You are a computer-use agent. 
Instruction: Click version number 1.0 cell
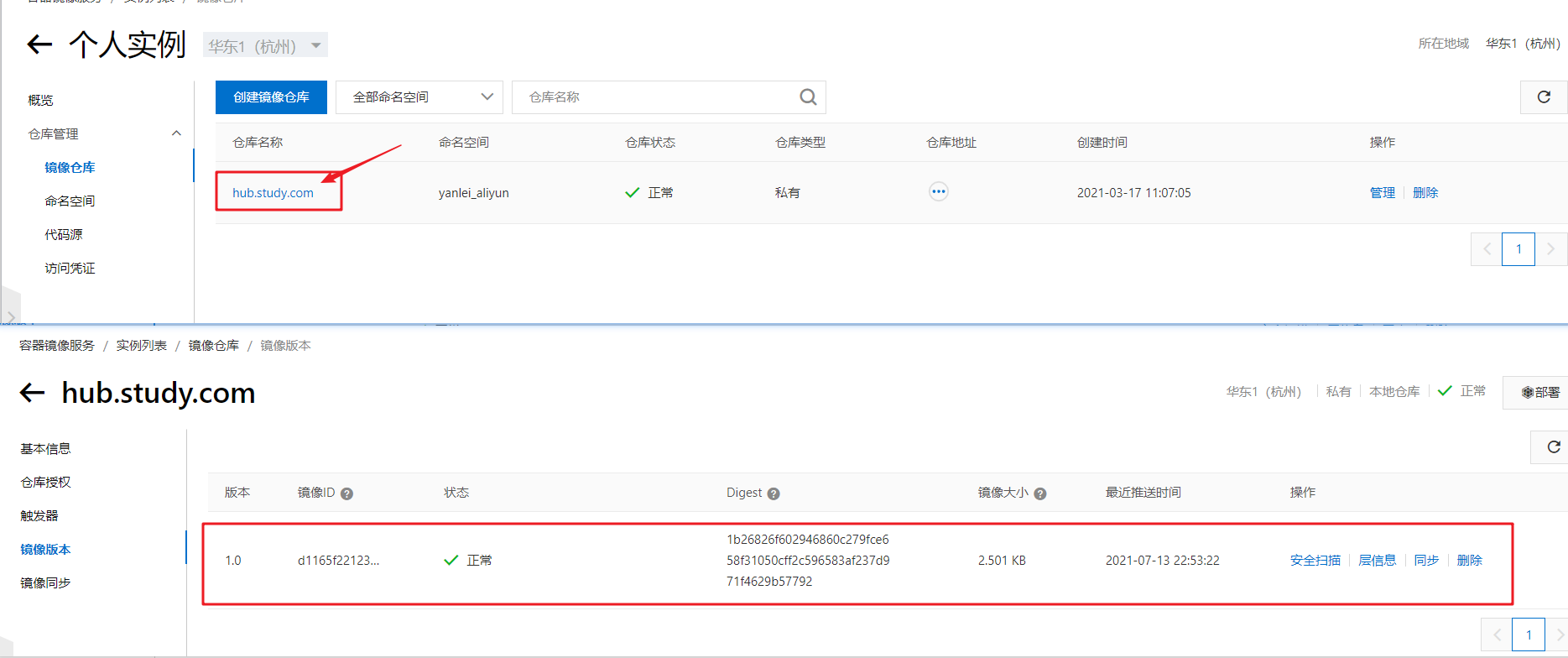point(233,560)
